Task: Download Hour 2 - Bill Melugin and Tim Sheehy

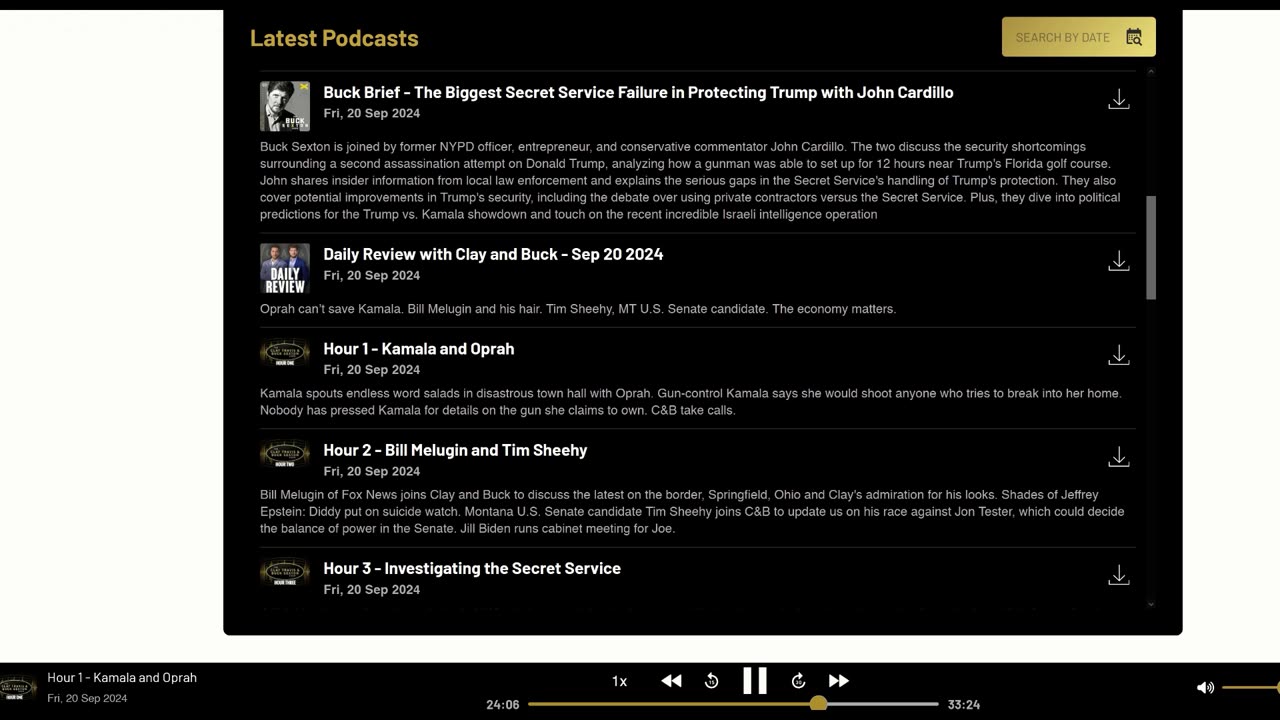Action: (x=1119, y=457)
